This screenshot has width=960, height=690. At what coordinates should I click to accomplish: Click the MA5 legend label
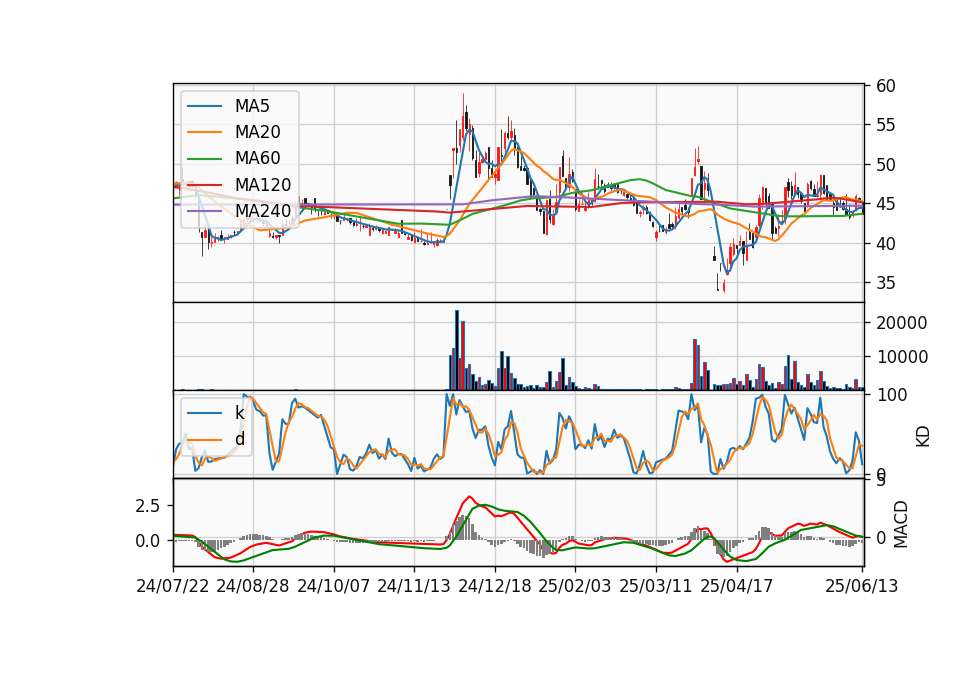252,106
